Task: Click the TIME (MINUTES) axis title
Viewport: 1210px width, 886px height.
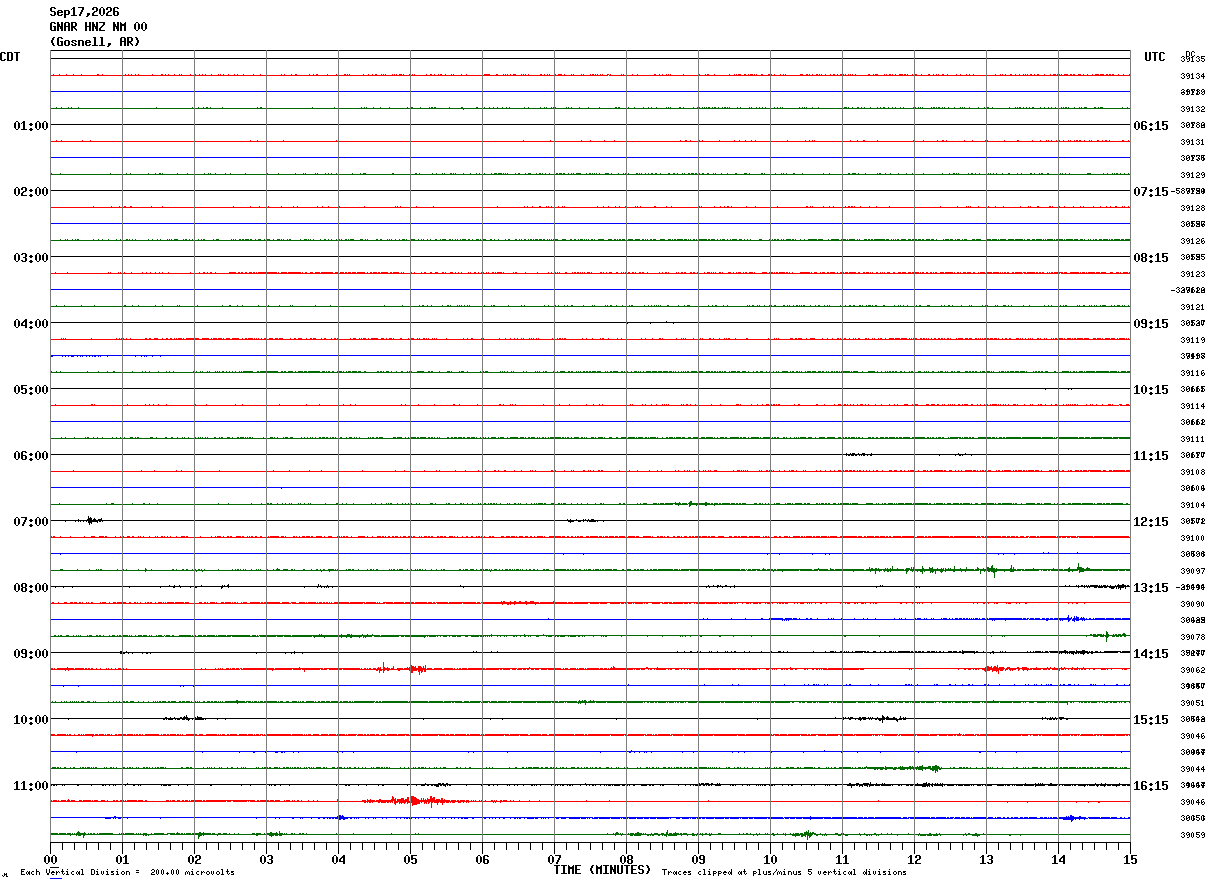Action: click(x=602, y=870)
